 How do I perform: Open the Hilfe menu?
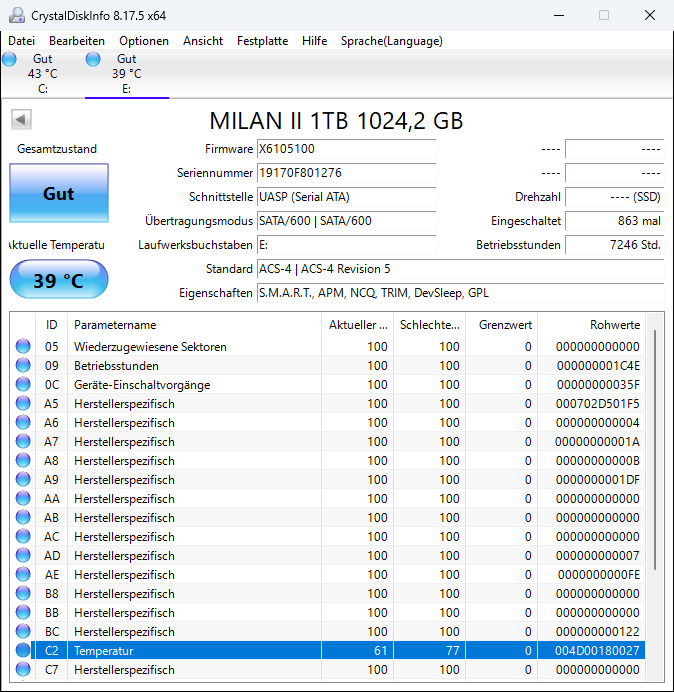tap(314, 41)
